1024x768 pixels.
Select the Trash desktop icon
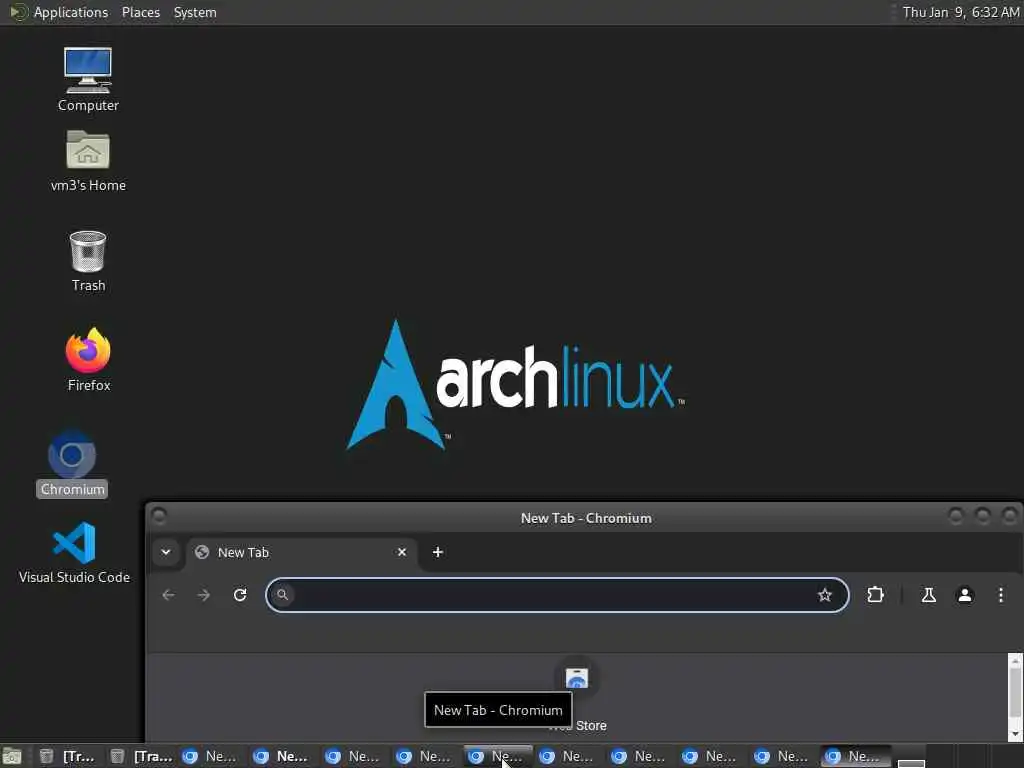click(88, 261)
